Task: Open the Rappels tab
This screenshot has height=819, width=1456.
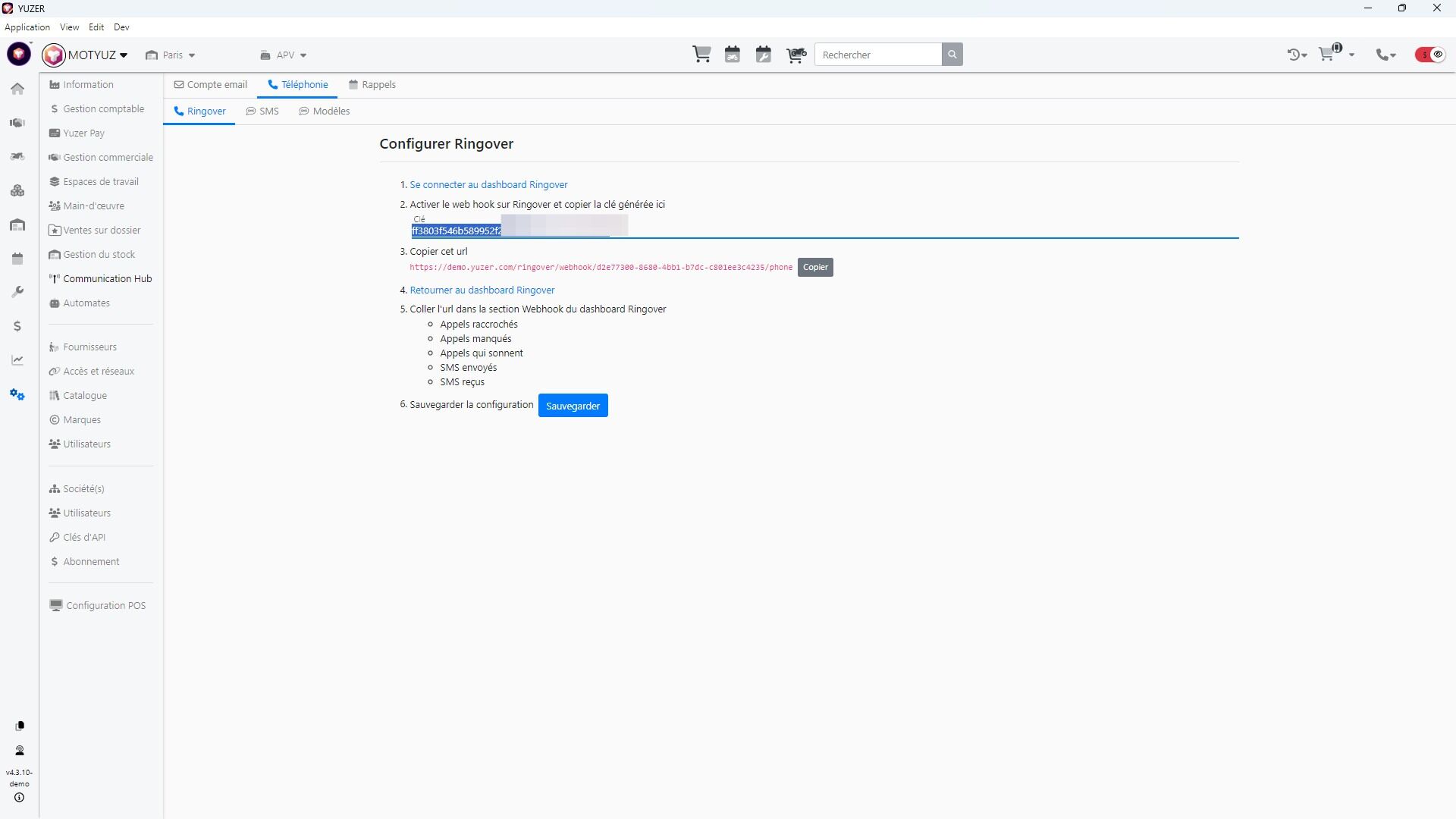Action: point(372,85)
